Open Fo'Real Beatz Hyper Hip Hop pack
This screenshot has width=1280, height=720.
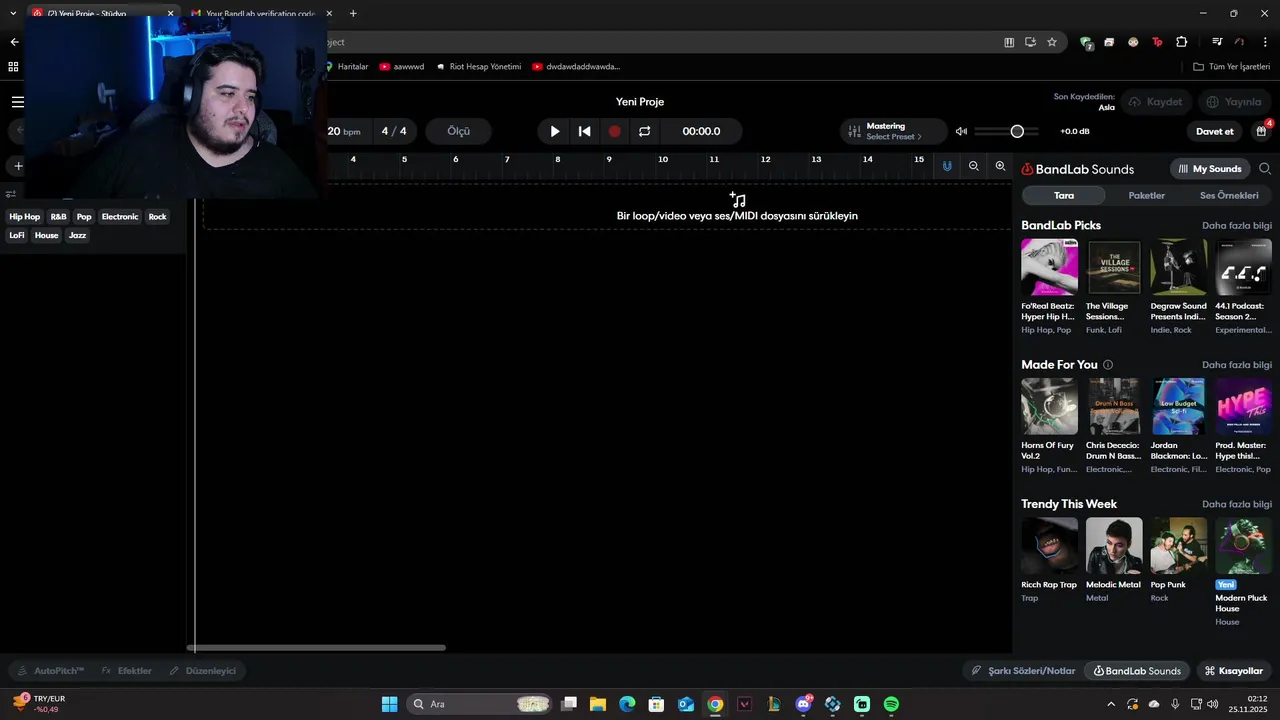1049,267
